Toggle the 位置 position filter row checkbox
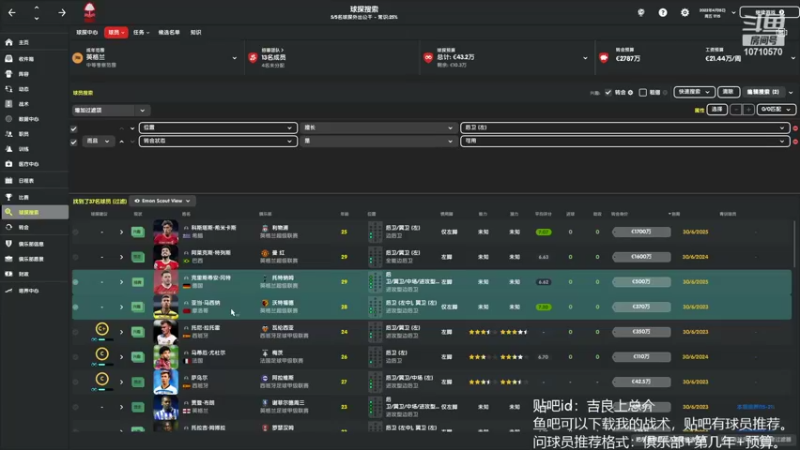Viewport: 800px width, 450px height. tap(74, 129)
